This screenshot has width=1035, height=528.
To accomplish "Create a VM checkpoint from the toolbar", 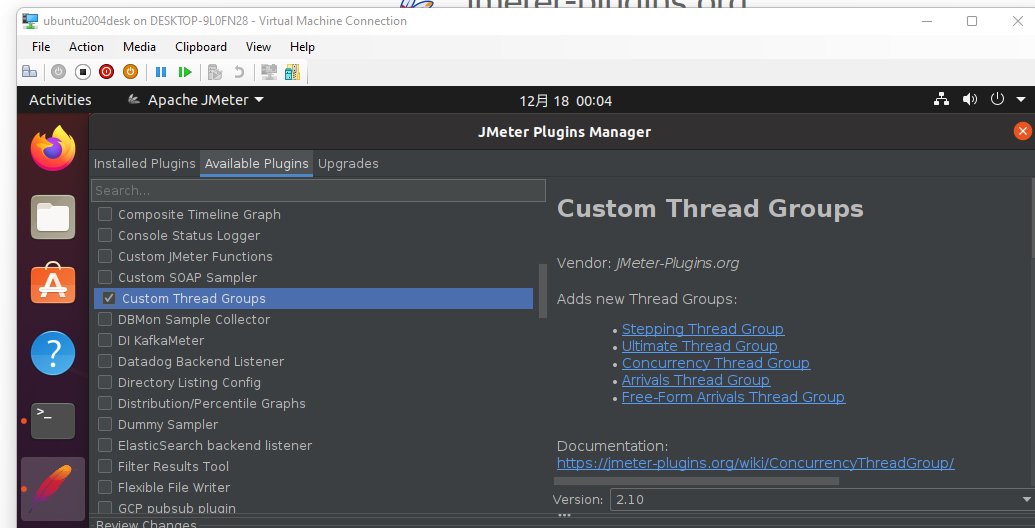I will pos(215,72).
